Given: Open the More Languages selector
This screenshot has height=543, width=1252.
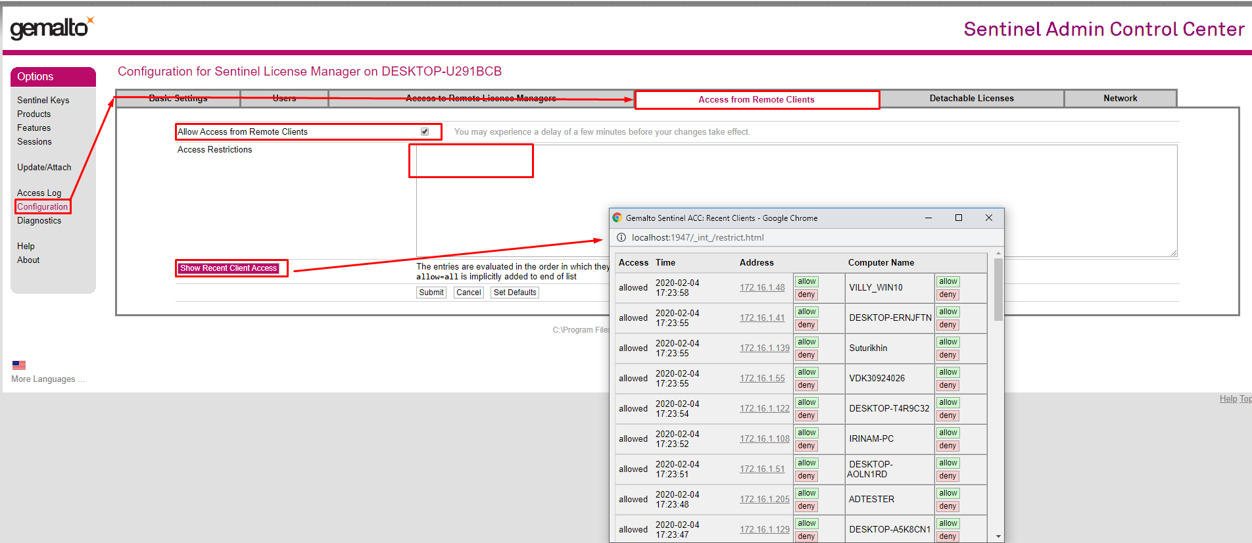Looking at the screenshot, I should pos(47,379).
